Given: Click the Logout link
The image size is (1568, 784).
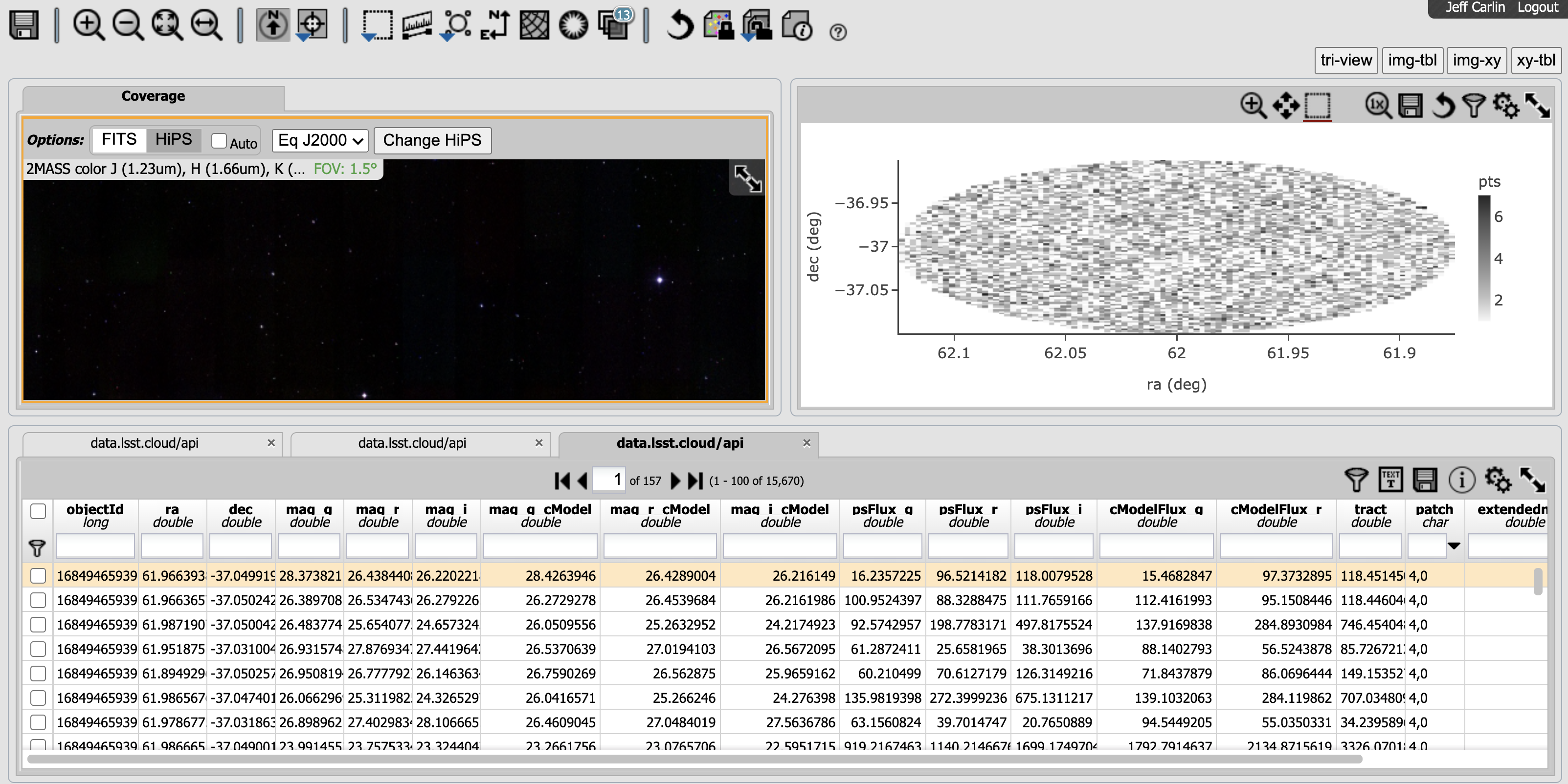Looking at the screenshot, I should click(1537, 7).
